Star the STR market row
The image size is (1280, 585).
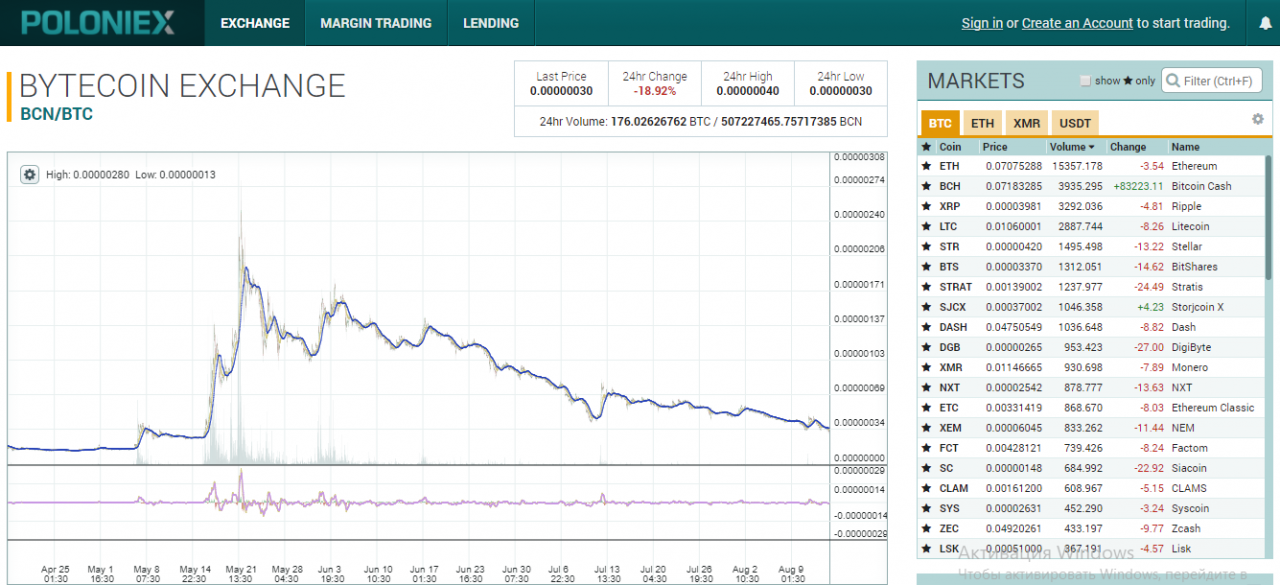(926, 246)
